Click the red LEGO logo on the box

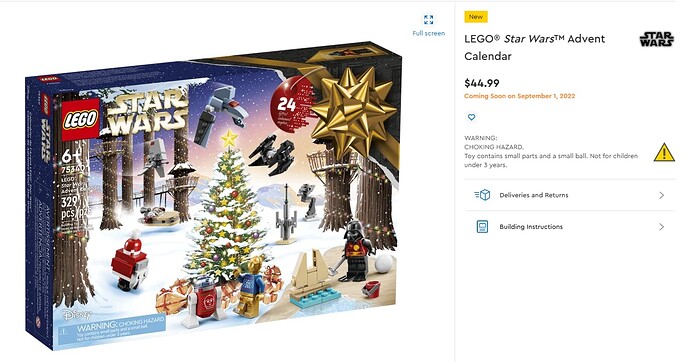tap(80, 119)
